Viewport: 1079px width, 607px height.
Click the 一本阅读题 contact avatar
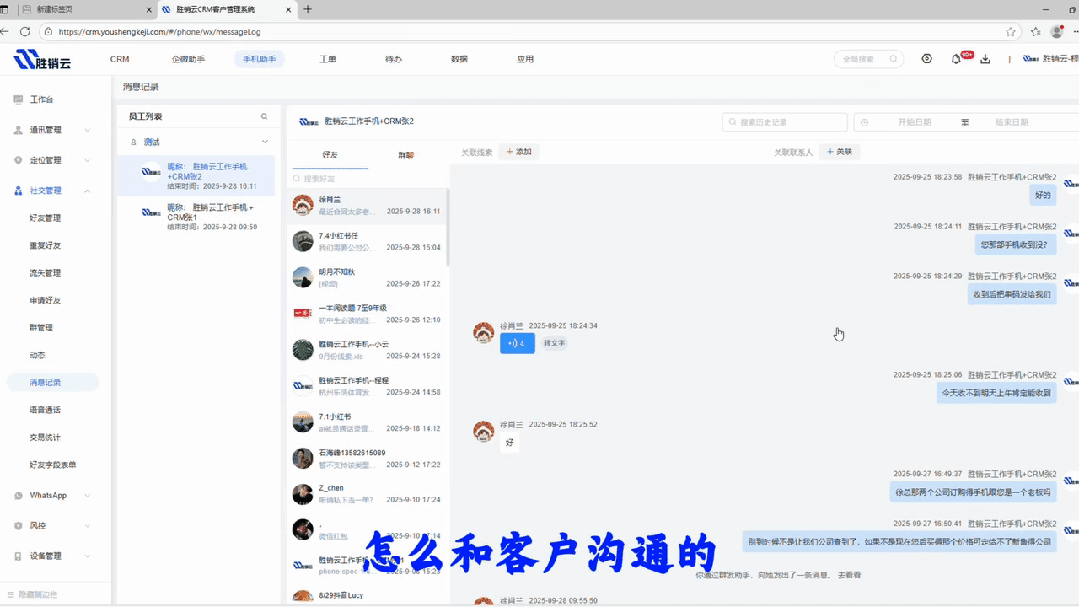pyautogui.click(x=303, y=314)
